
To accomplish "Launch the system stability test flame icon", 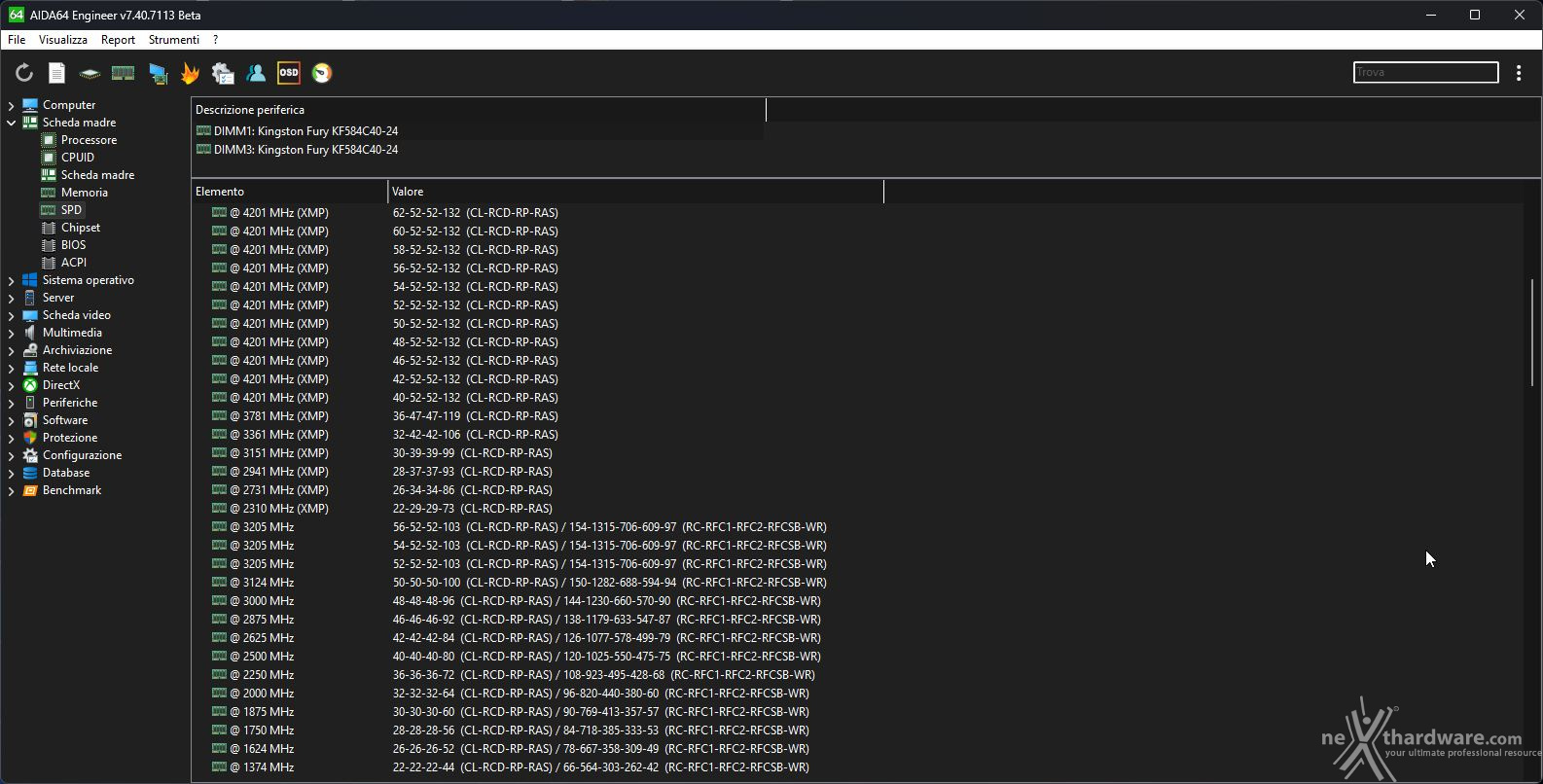I will pyautogui.click(x=190, y=73).
